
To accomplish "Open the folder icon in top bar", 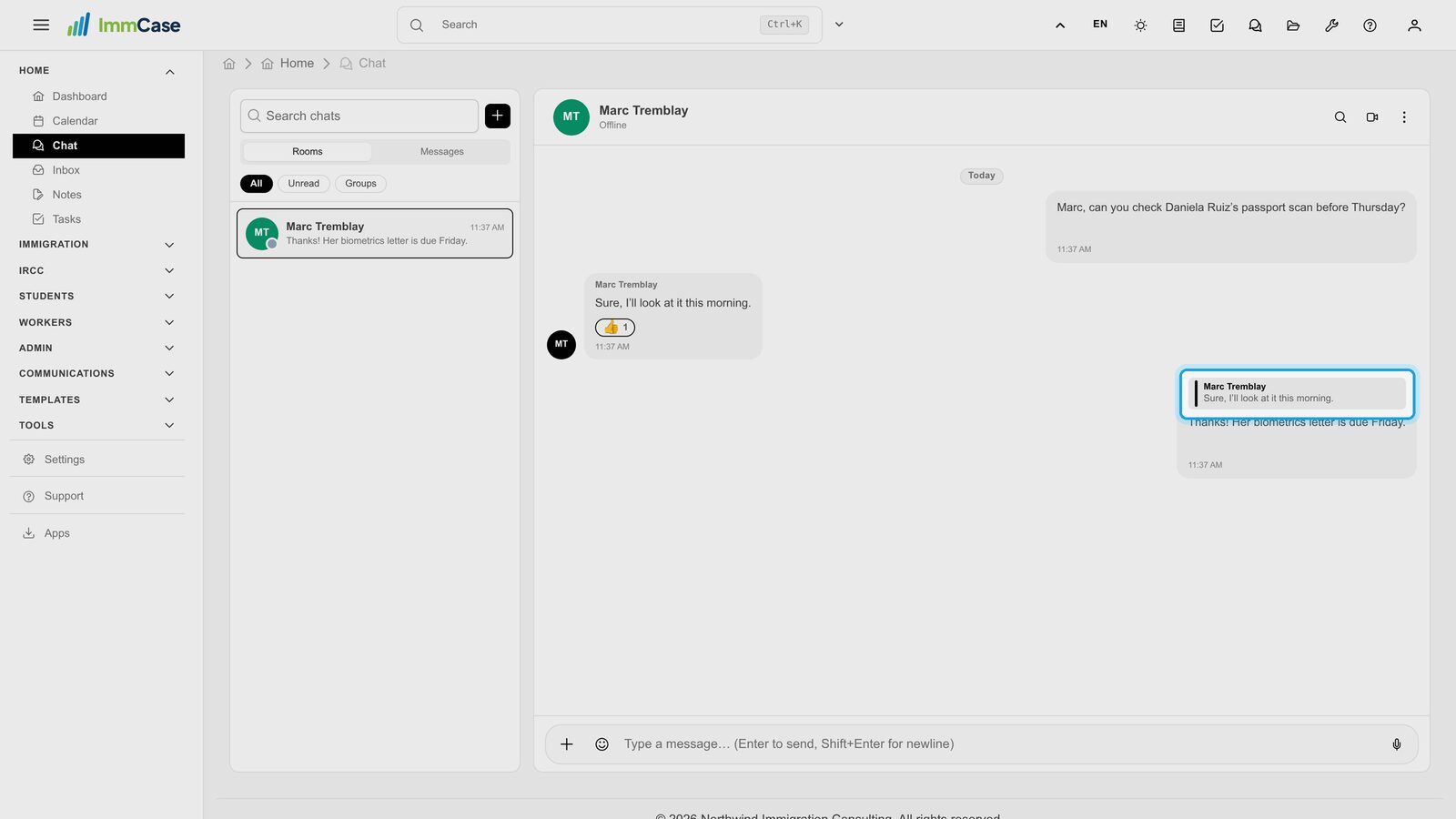I will pyautogui.click(x=1293, y=25).
